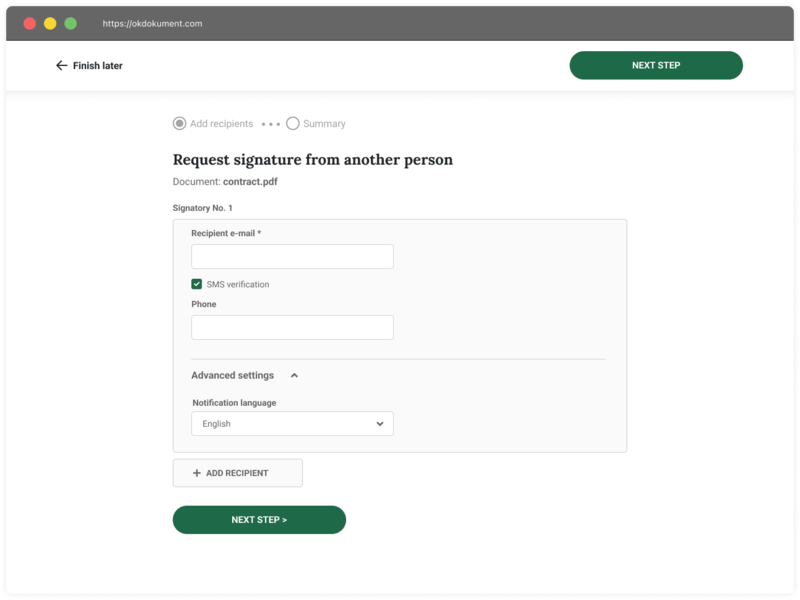Focus the Recipient e-mail field
800x600 pixels.
pos(292,257)
